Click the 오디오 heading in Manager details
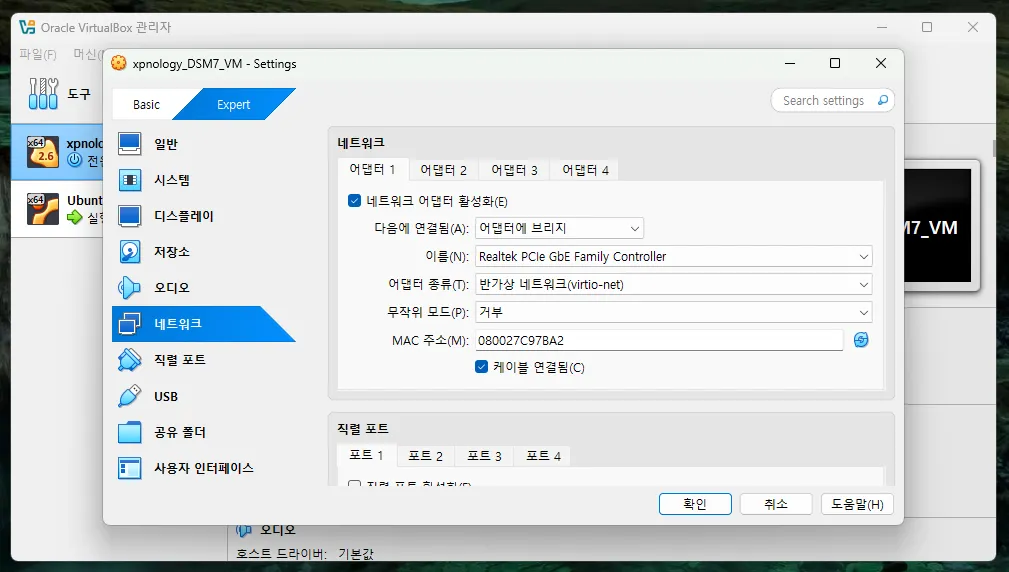The height and width of the screenshot is (572, 1009). click(x=277, y=530)
